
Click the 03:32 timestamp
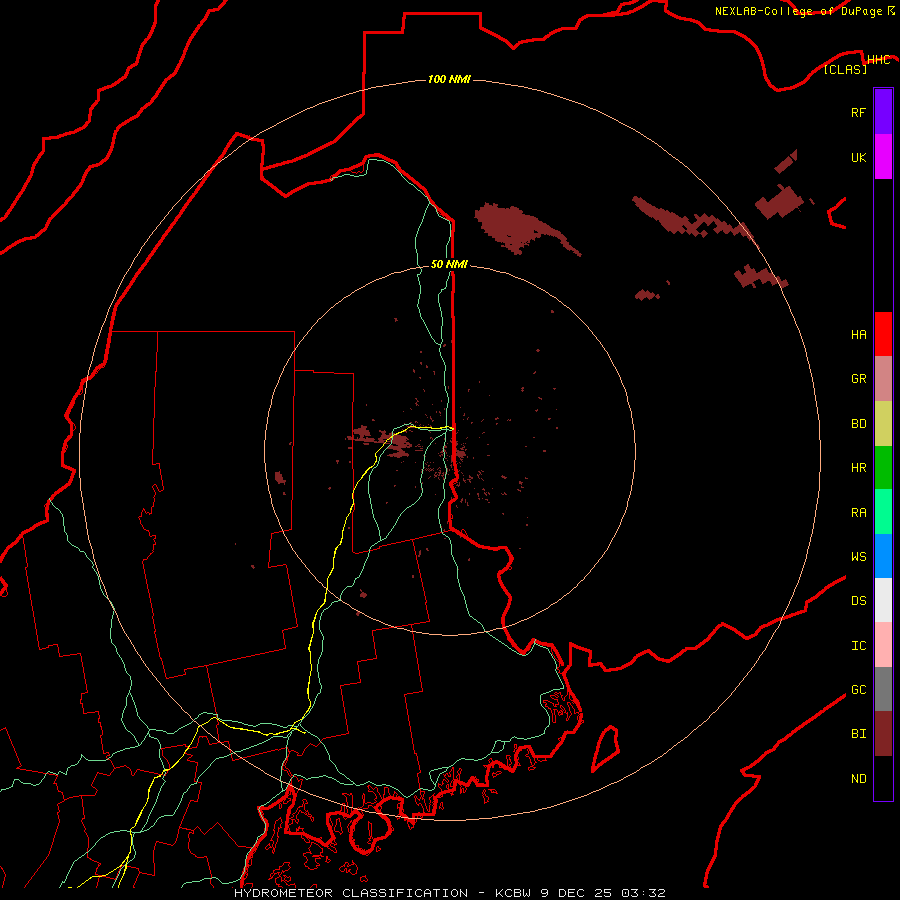[643, 893]
